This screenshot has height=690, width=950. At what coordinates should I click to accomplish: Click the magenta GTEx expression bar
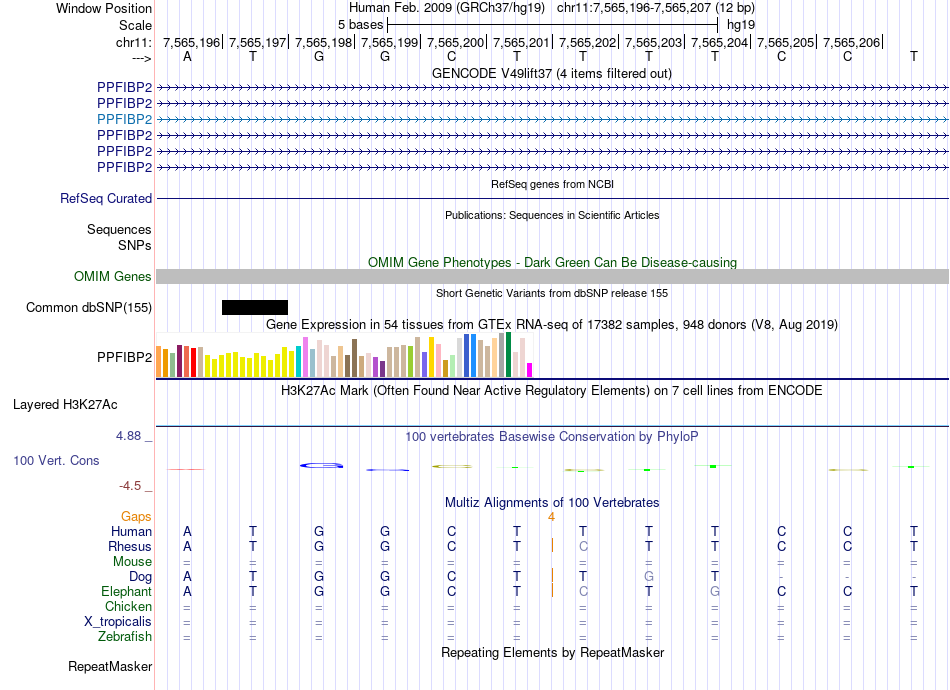pyautogui.click(x=530, y=370)
